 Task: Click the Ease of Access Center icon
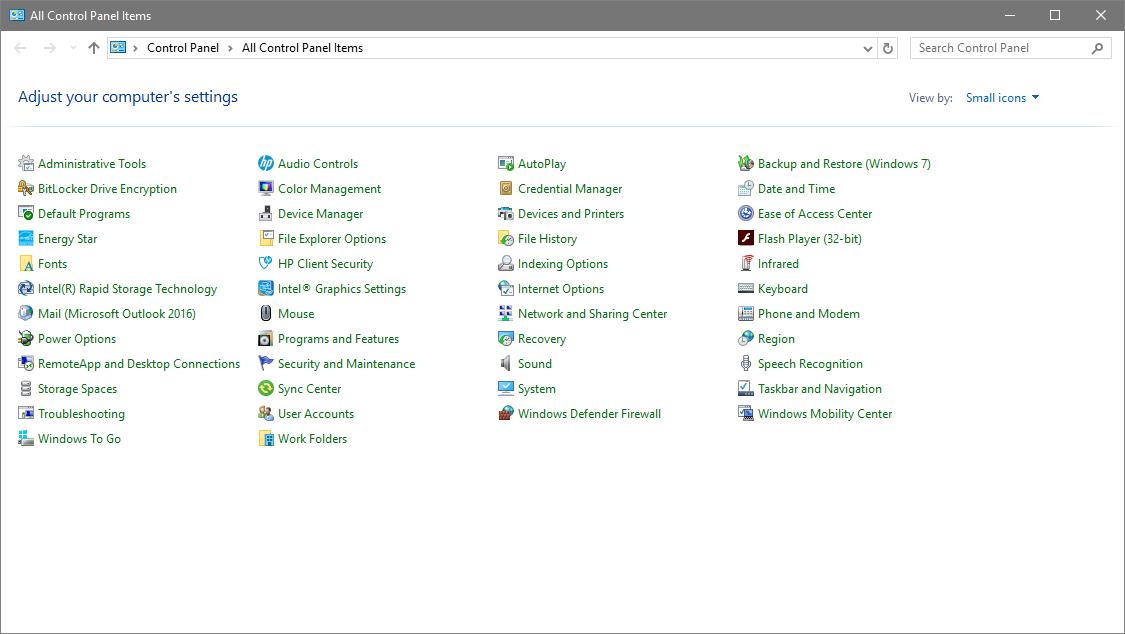[746, 214]
